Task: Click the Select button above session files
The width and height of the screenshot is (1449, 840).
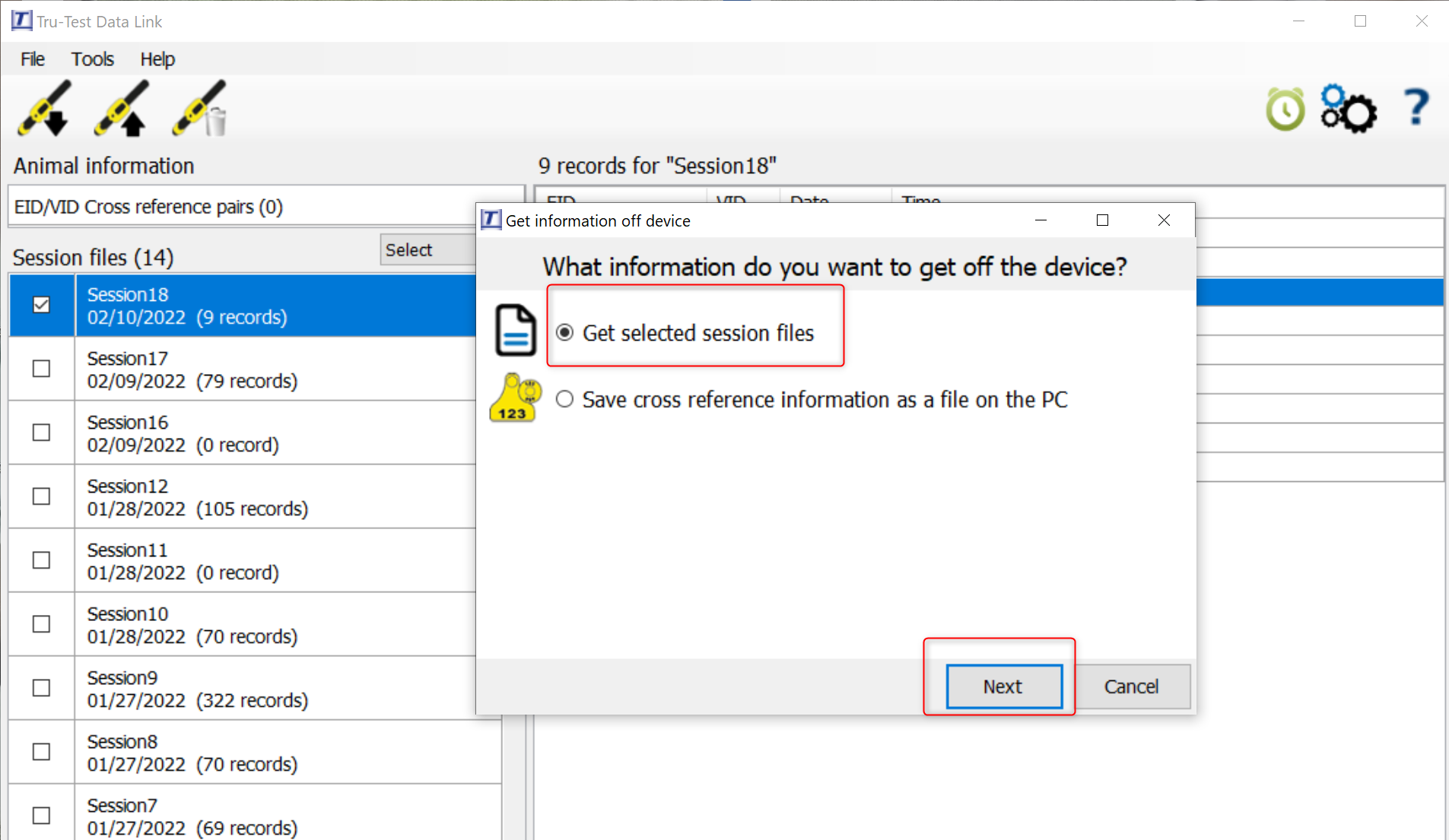Action: pyautogui.click(x=428, y=249)
